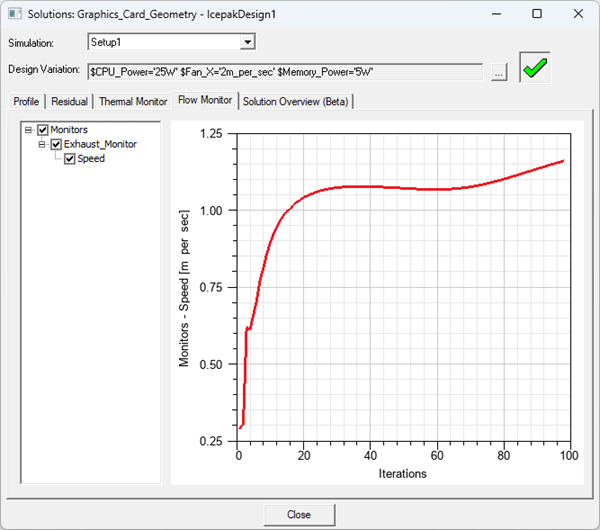Viewport: 600px width, 530px height.
Task: Open design variation browse (...) button
Action: point(499,72)
